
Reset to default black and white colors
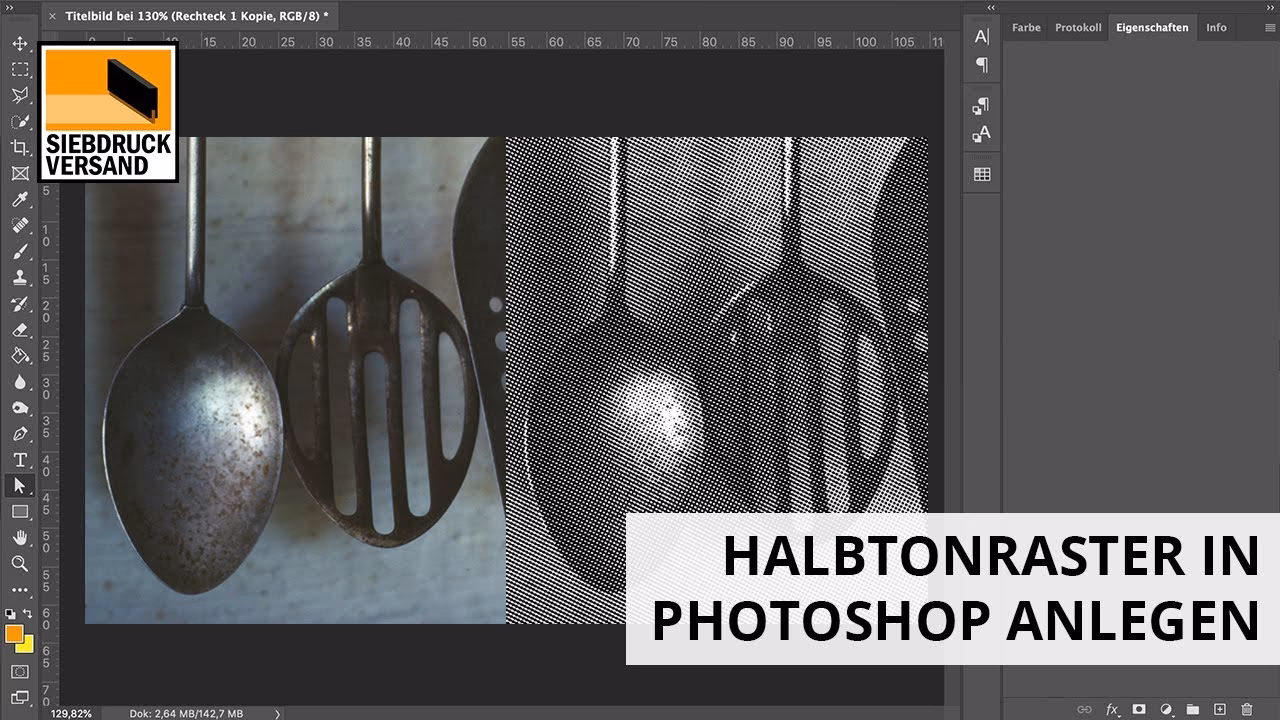coord(10,613)
